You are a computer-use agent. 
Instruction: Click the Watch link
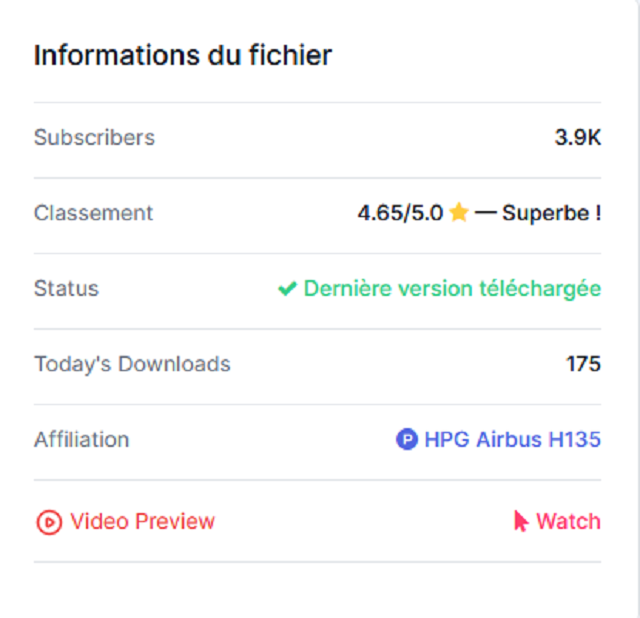click(x=568, y=521)
